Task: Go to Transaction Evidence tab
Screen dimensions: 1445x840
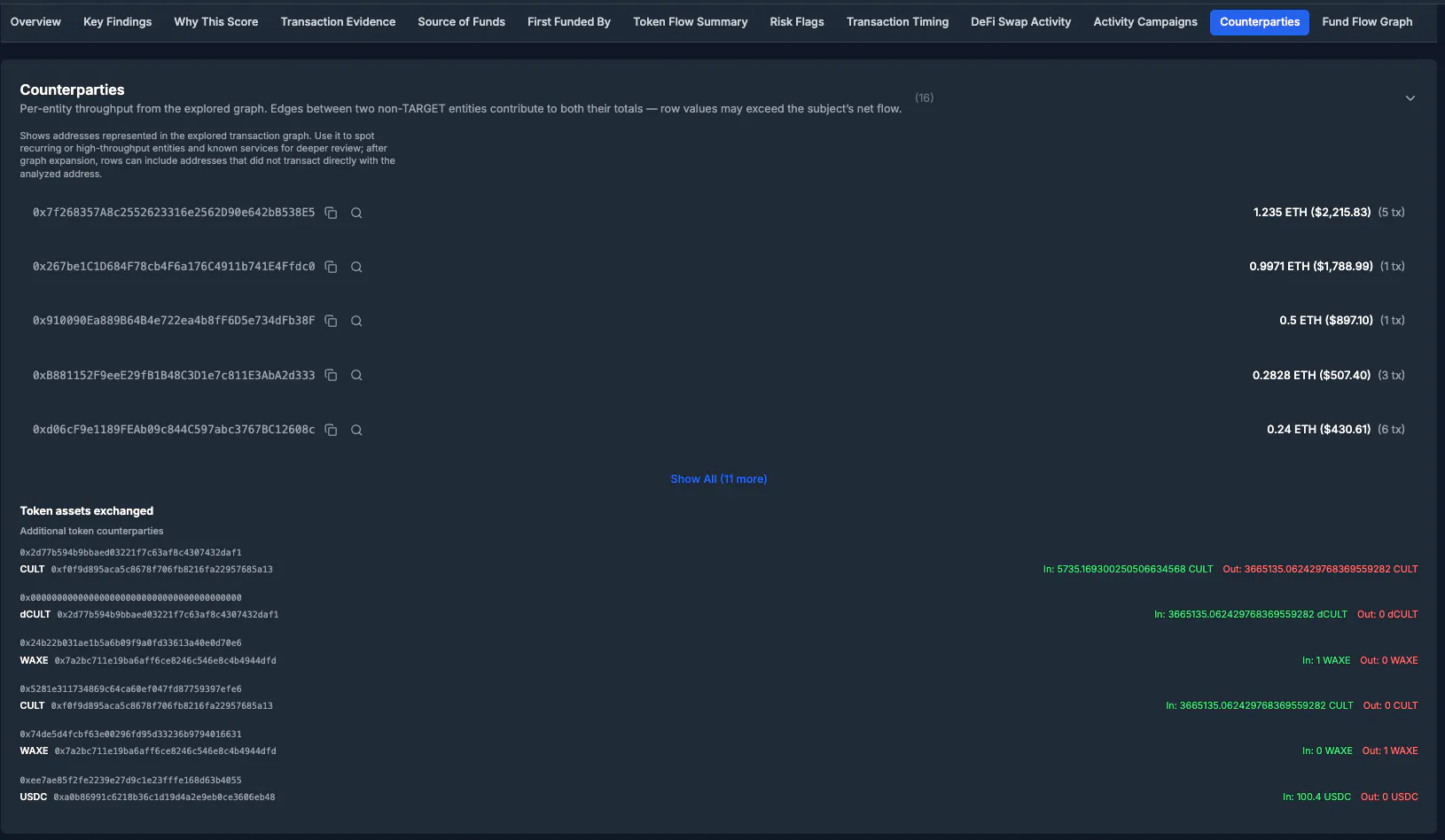Action: click(338, 21)
